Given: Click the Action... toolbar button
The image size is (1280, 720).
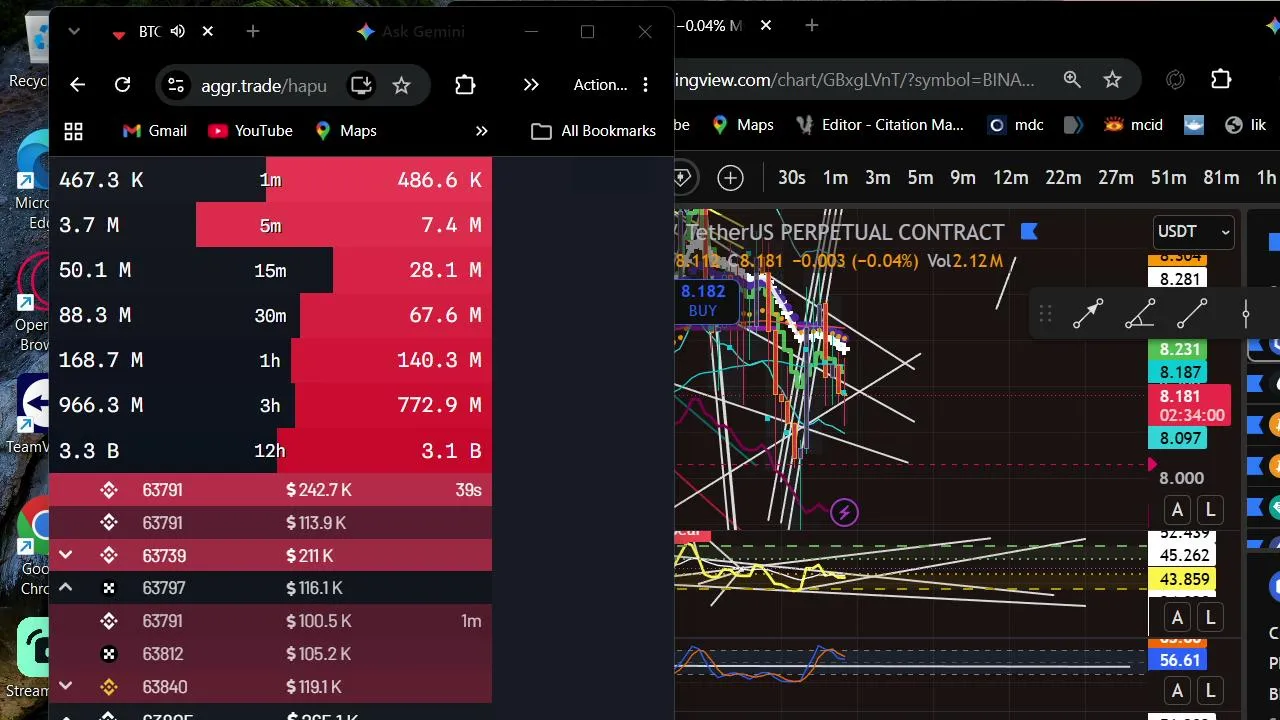Looking at the screenshot, I should [x=600, y=85].
